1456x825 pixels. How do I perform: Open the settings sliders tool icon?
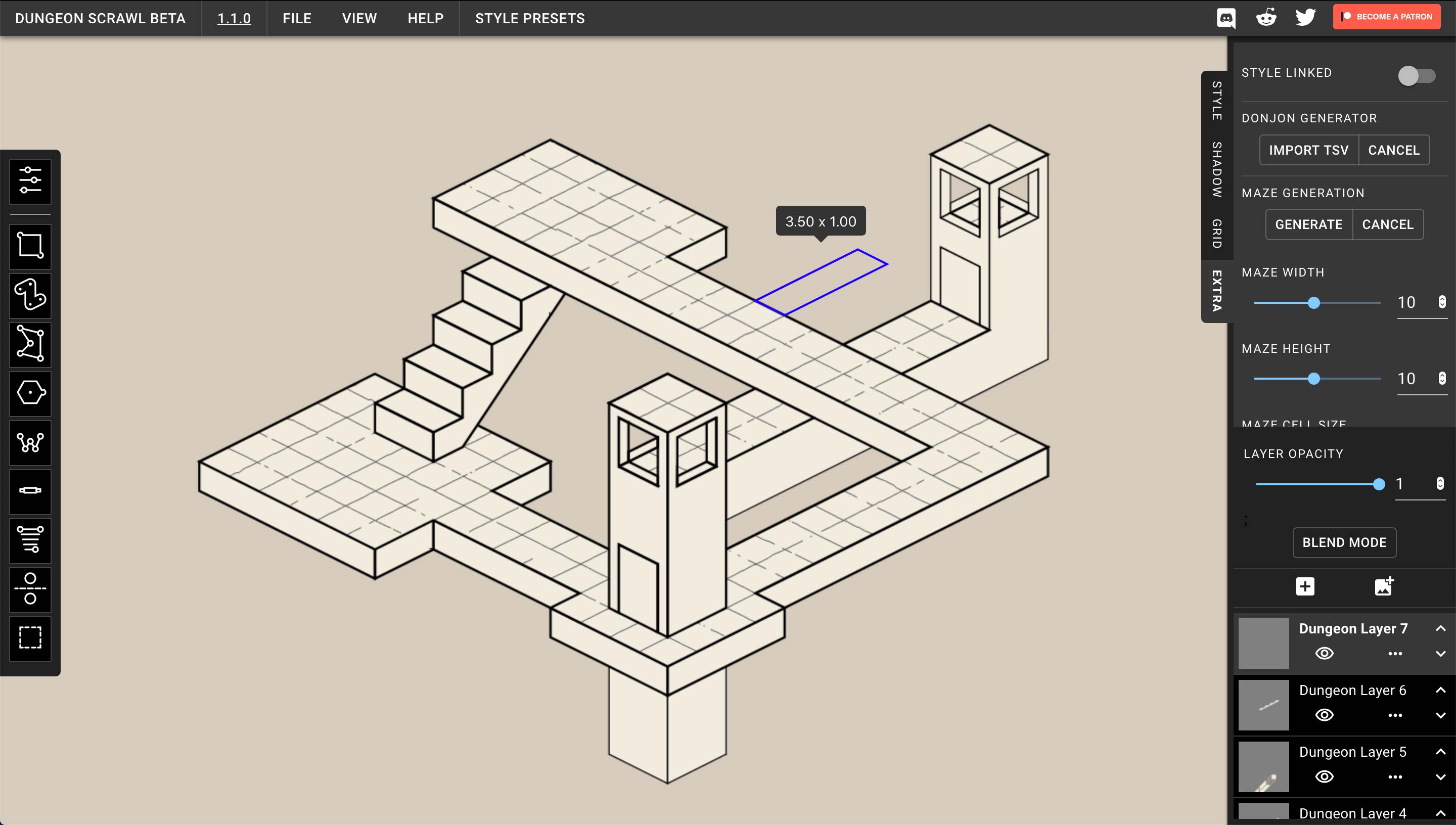pos(30,181)
